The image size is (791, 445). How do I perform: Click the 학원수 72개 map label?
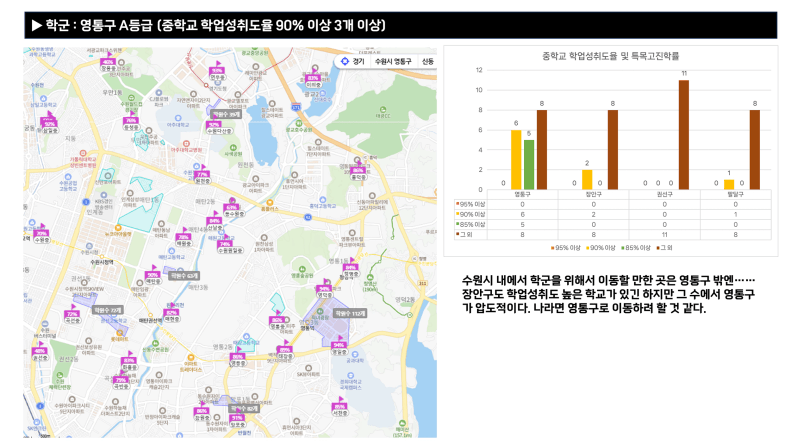107,310
